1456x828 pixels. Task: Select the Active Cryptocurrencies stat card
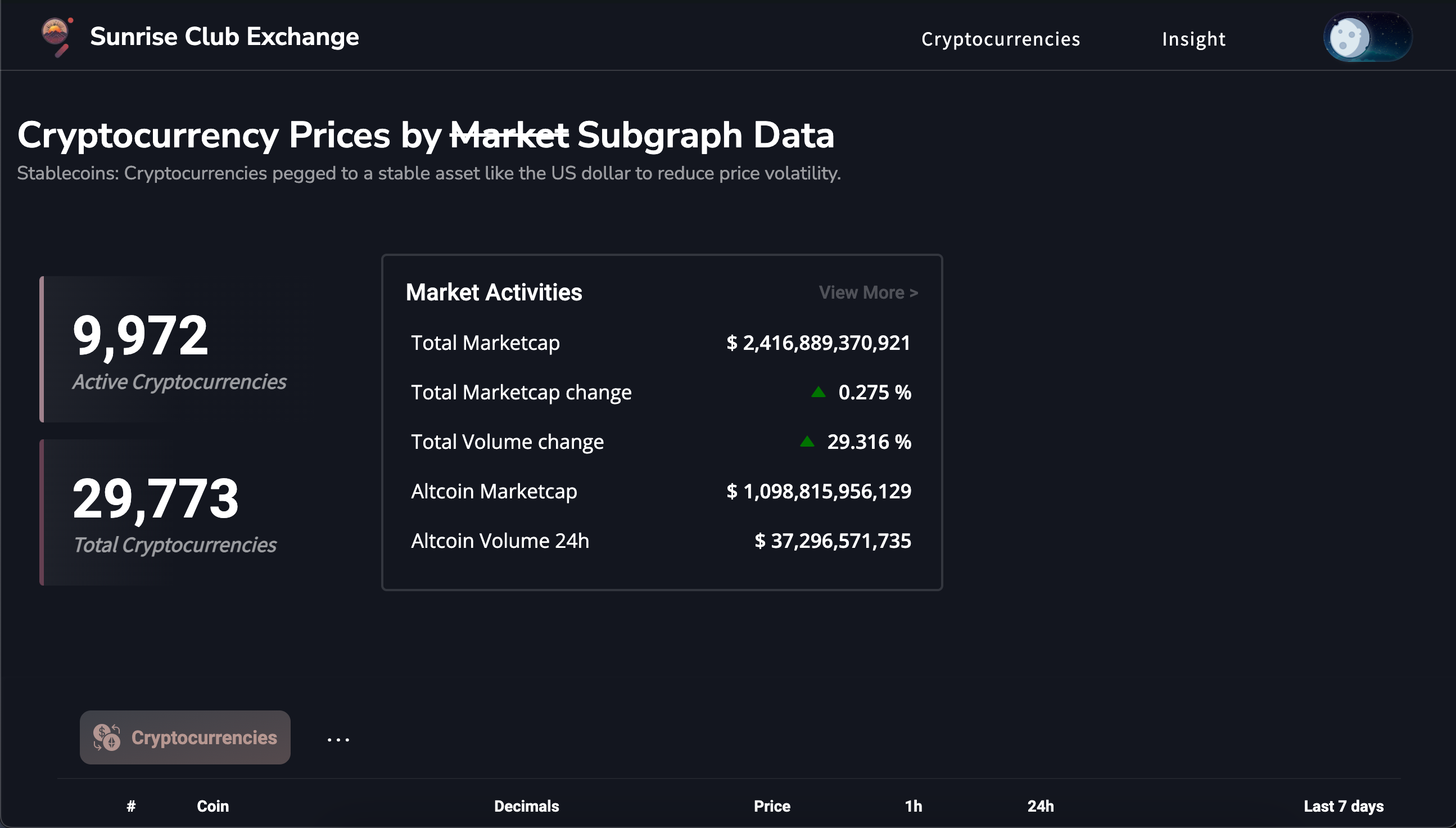(179, 349)
